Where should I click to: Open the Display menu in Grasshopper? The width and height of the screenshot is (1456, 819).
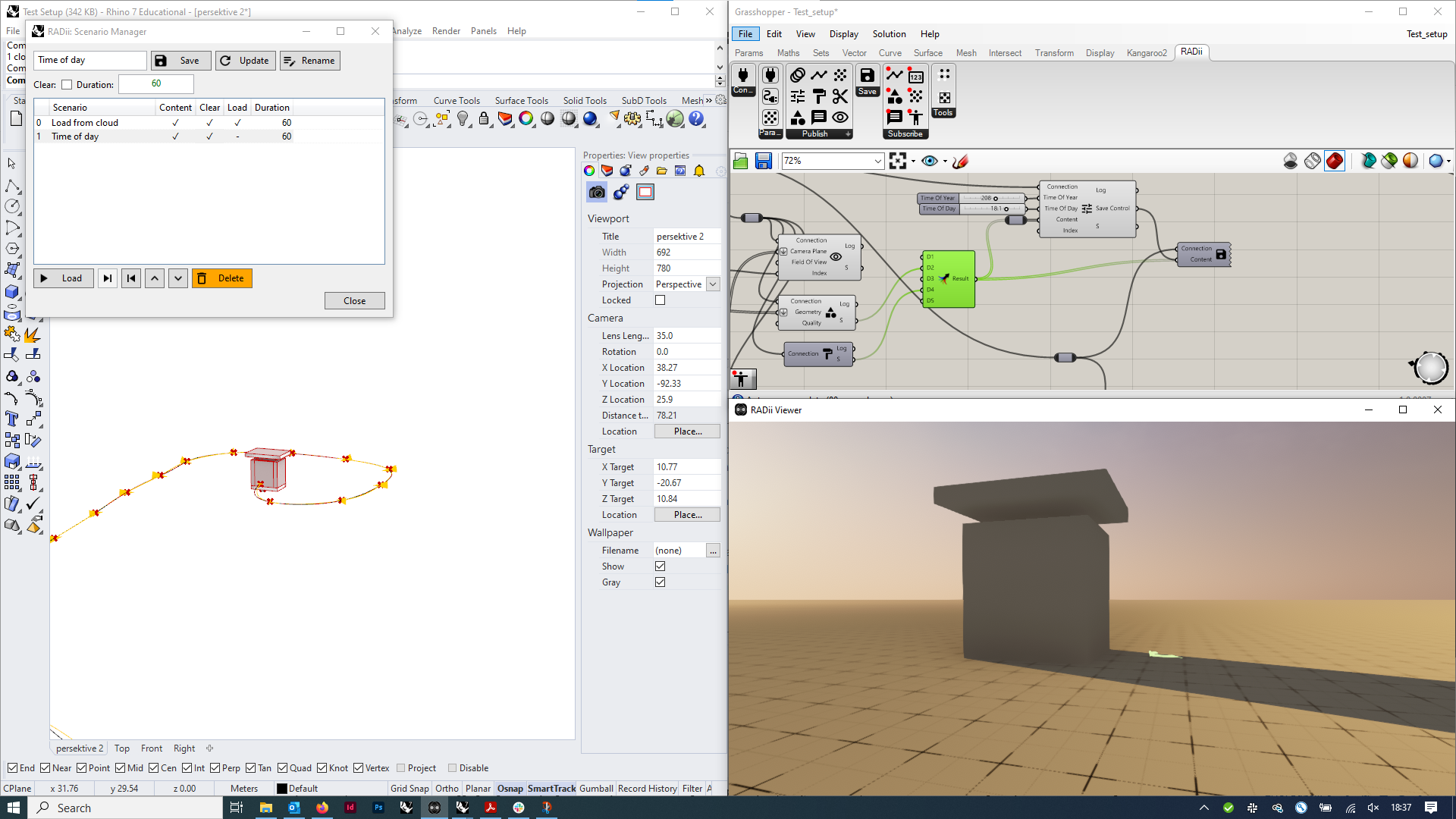click(x=843, y=34)
